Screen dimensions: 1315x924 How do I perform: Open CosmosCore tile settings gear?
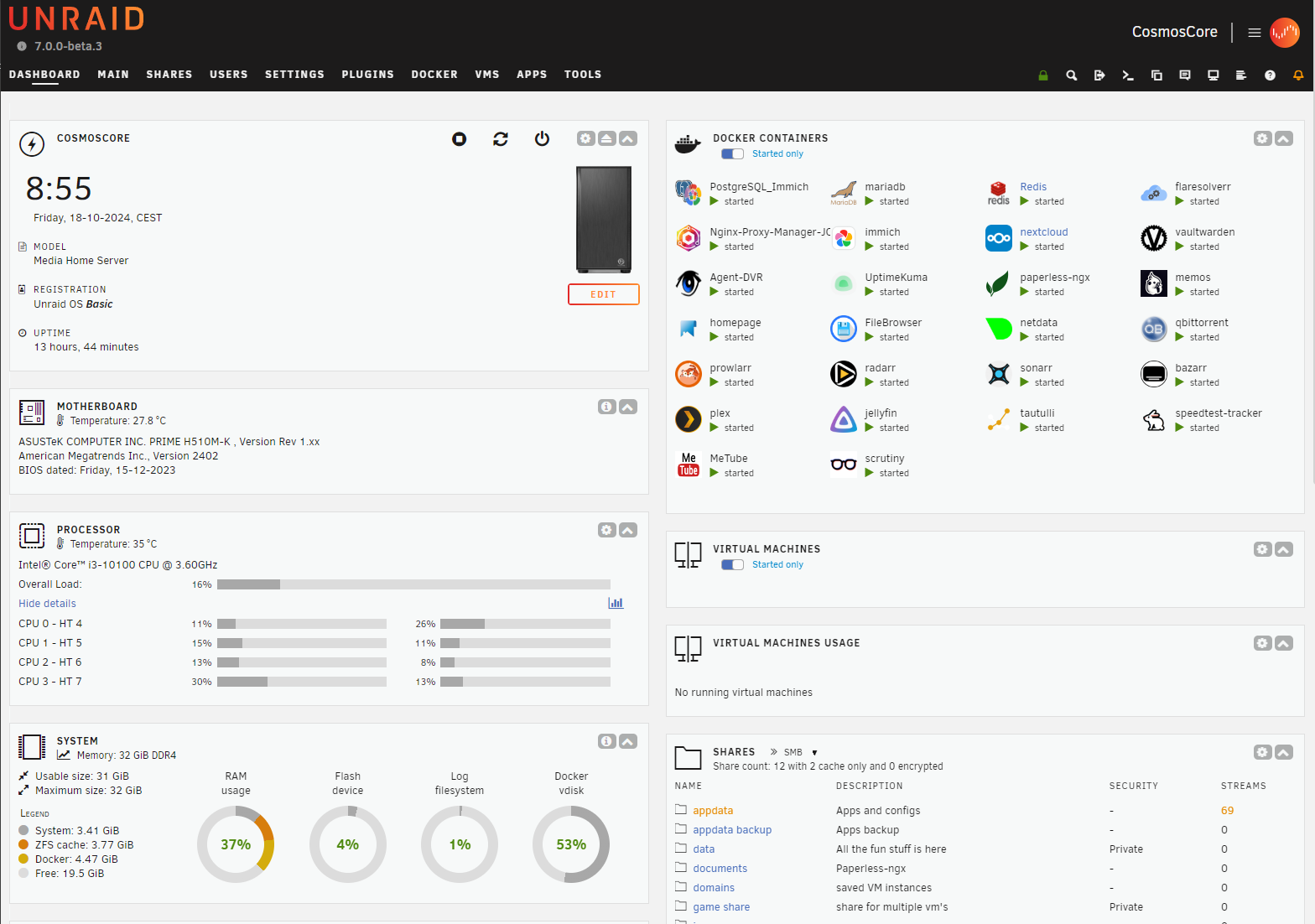pyautogui.click(x=586, y=138)
